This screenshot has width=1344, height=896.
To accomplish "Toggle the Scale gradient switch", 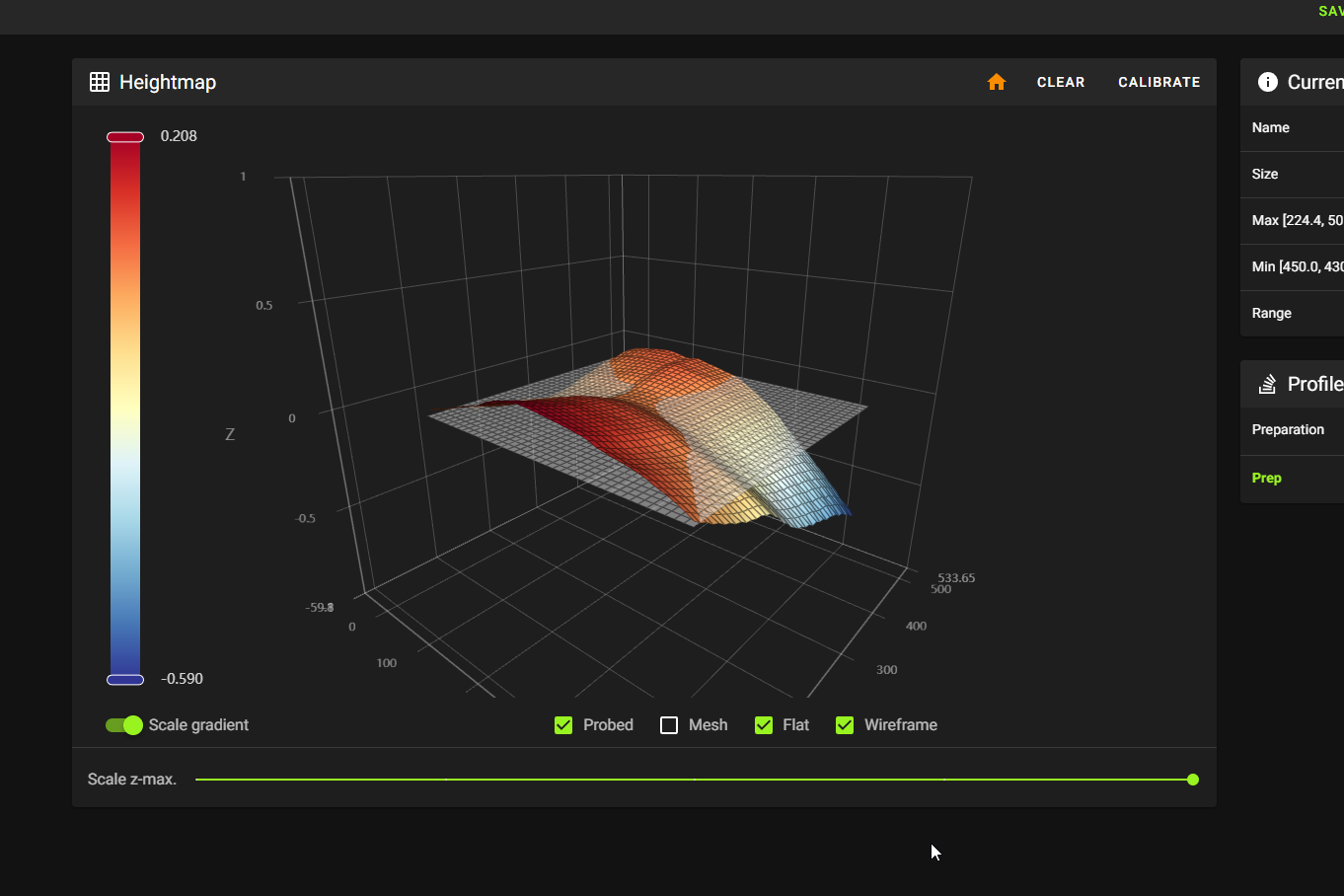I will pos(124,725).
